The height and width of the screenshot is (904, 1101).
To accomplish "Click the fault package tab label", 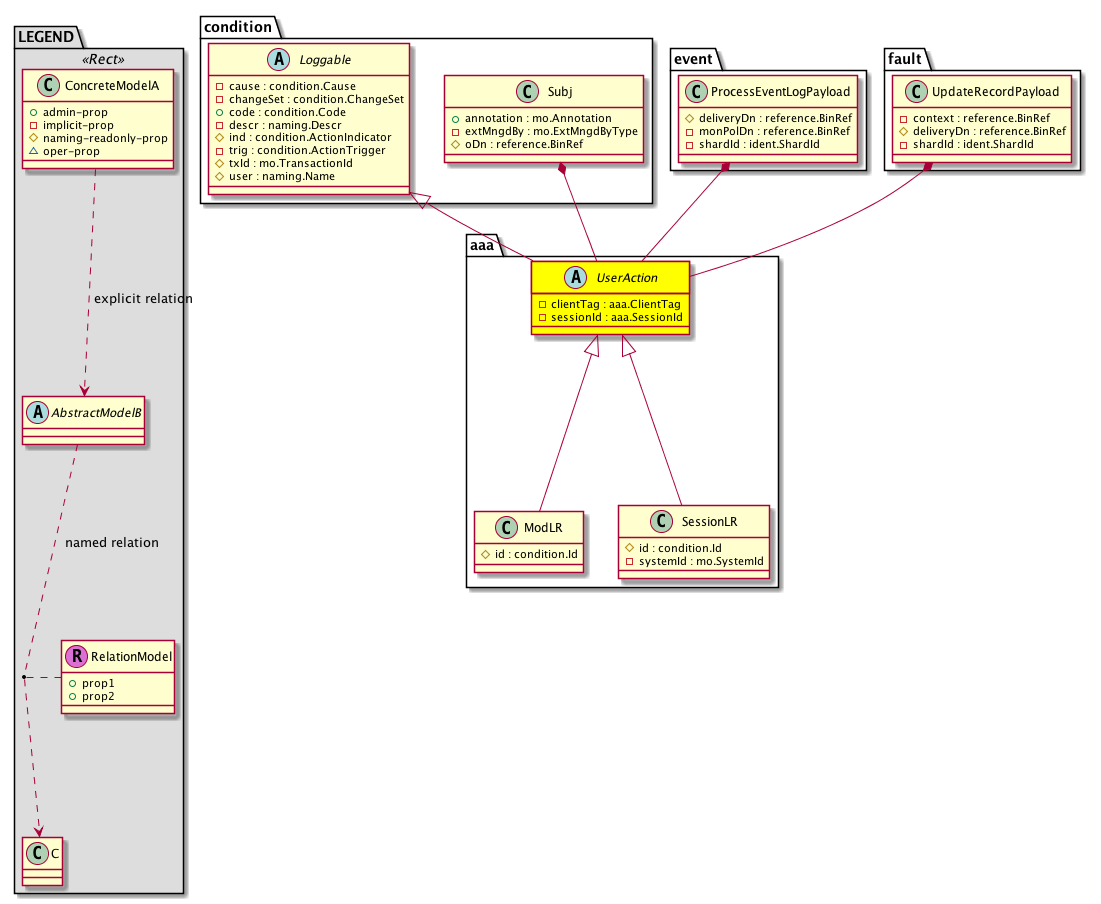I will tap(906, 58).
